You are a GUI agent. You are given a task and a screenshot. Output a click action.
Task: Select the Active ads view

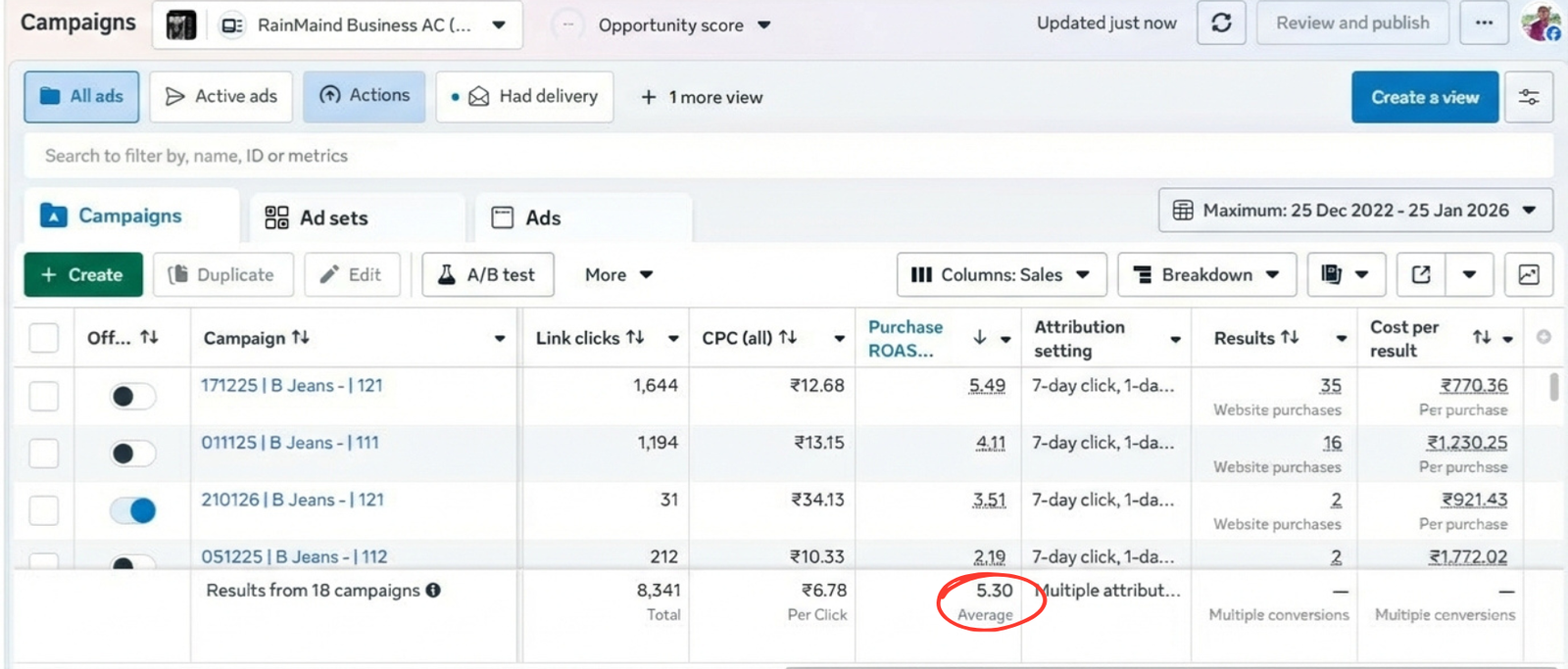[221, 96]
